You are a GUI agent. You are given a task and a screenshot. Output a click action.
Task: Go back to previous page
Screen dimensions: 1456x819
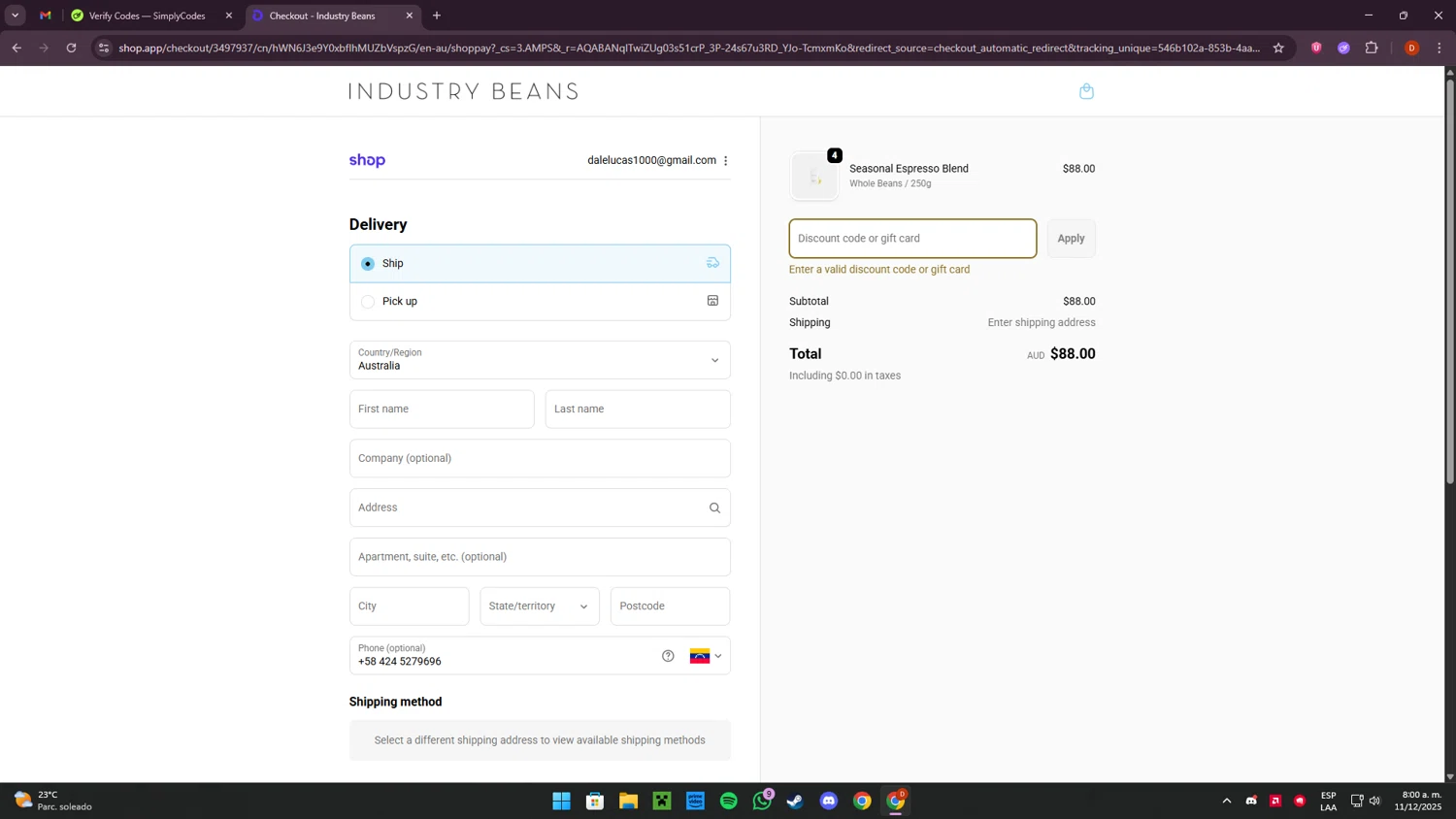[17, 48]
